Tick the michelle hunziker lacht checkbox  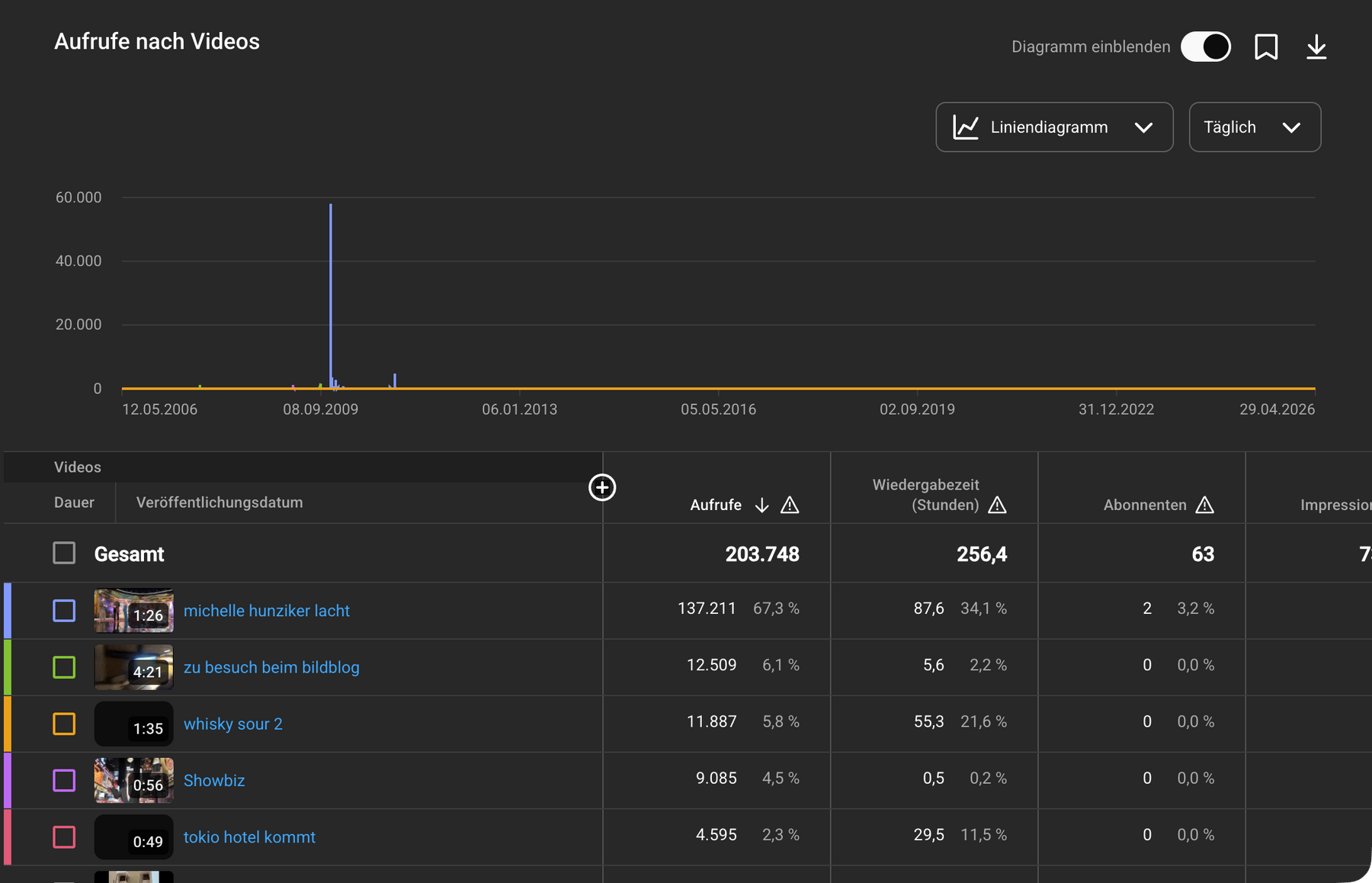[x=64, y=611]
